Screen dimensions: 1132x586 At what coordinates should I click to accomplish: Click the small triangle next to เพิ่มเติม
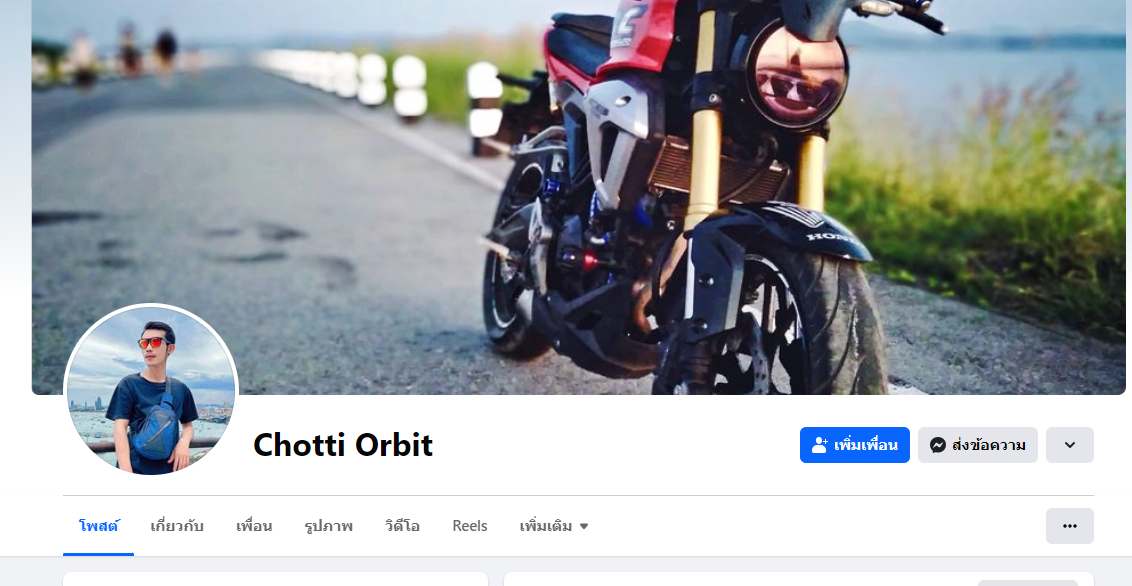tap(584, 527)
